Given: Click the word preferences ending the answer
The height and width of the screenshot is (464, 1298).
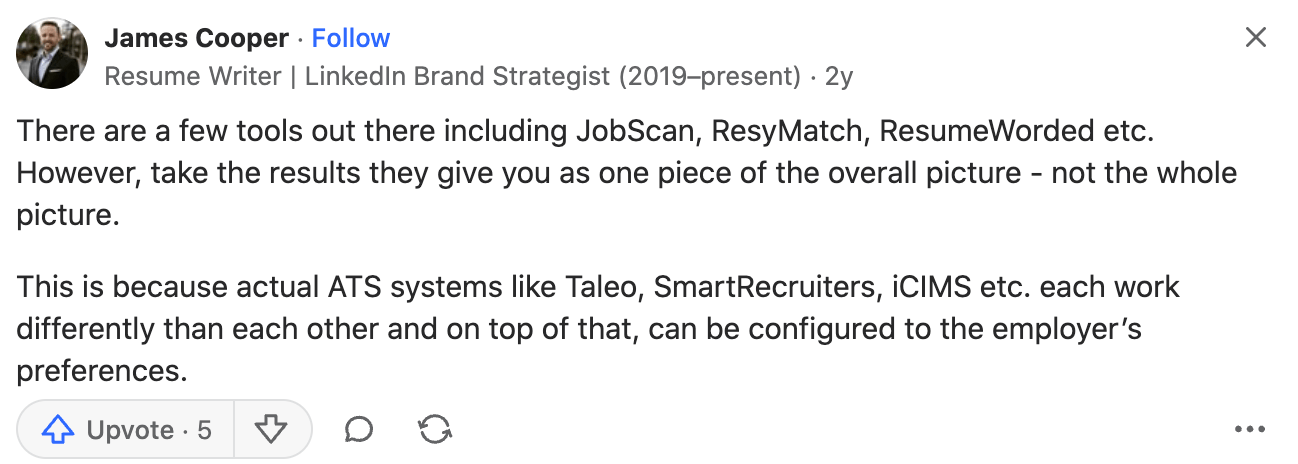Looking at the screenshot, I should pos(102,372).
